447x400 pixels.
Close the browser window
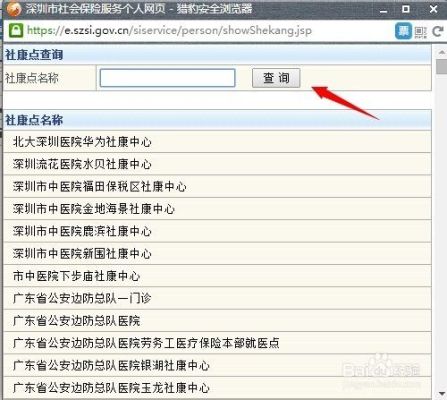[433, 9]
